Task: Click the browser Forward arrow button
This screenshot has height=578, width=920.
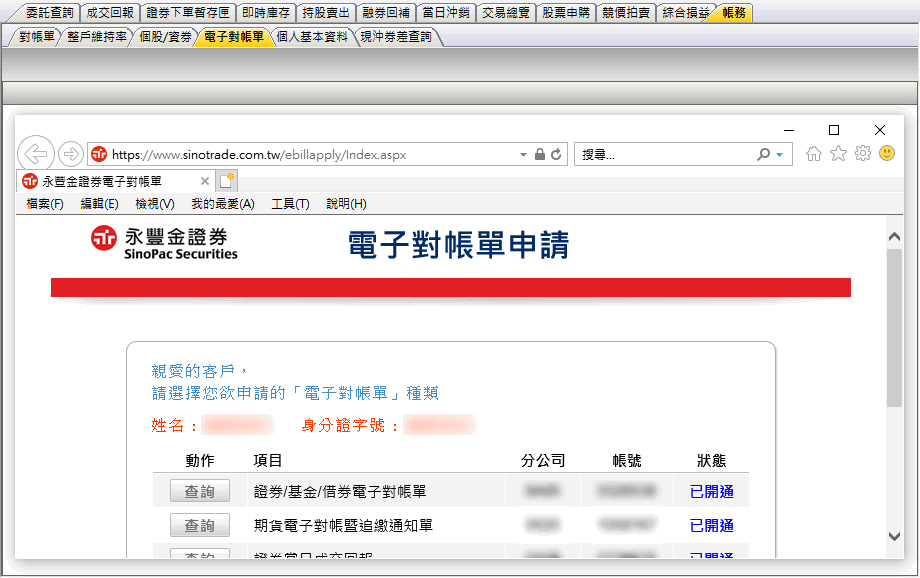Action: (x=71, y=154)
